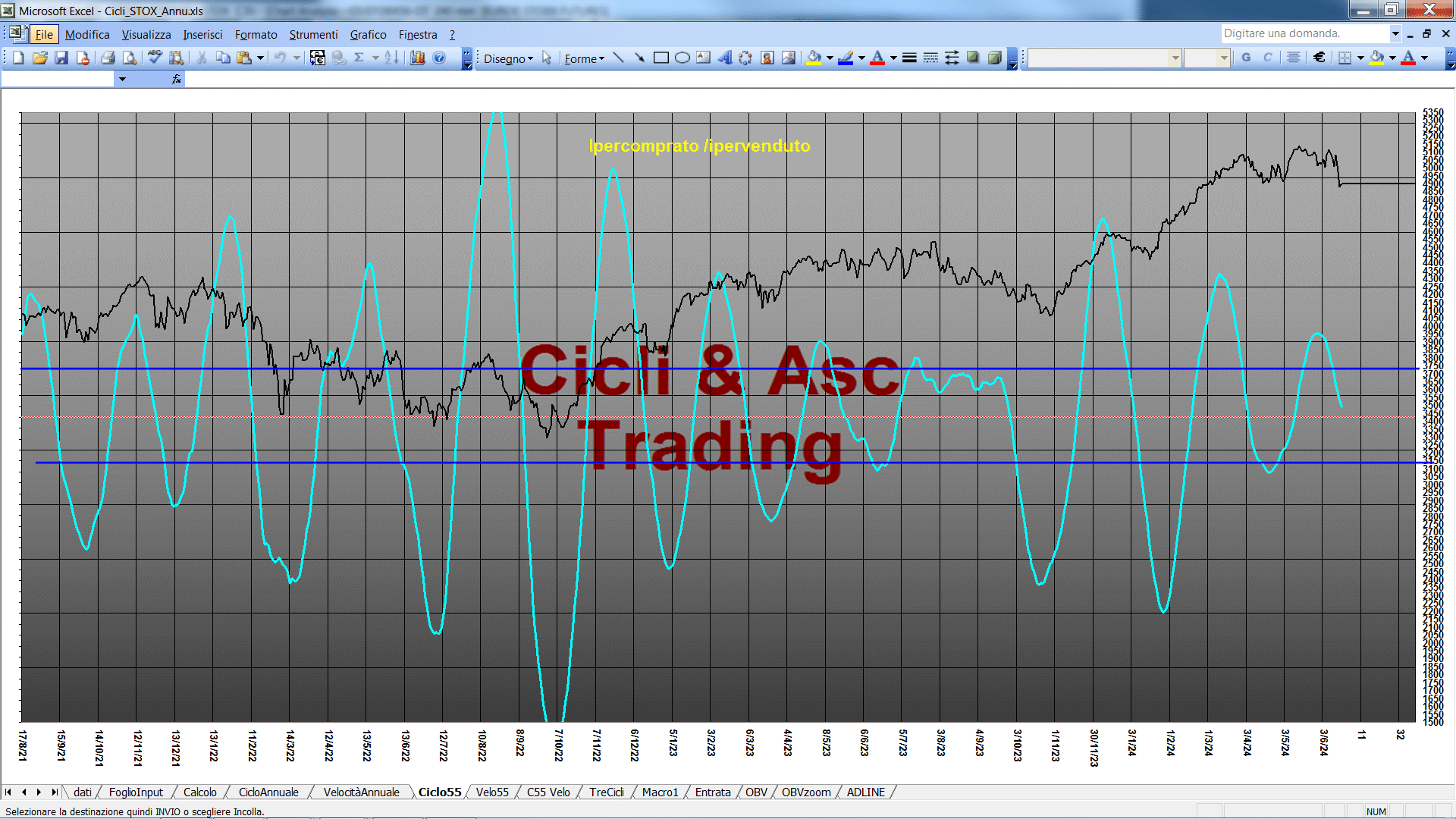The height and width of the screenshot is (819, 1456).
Task: Click the Shadow Style icon
Action: (973, 58)
